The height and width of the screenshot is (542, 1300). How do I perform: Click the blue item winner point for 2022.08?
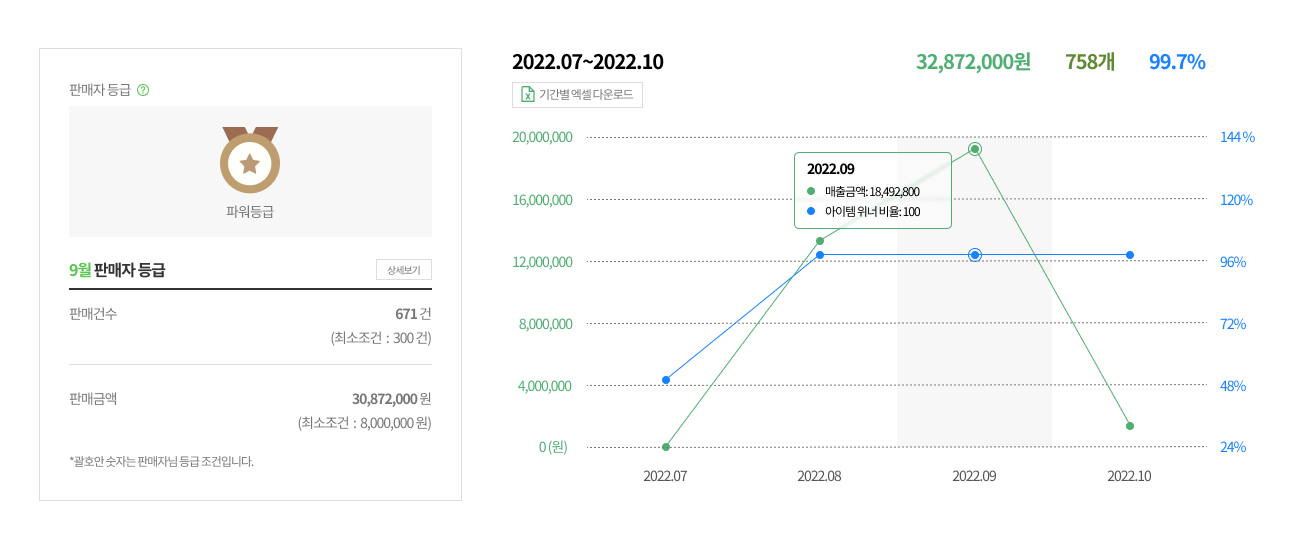pos(820,255)
